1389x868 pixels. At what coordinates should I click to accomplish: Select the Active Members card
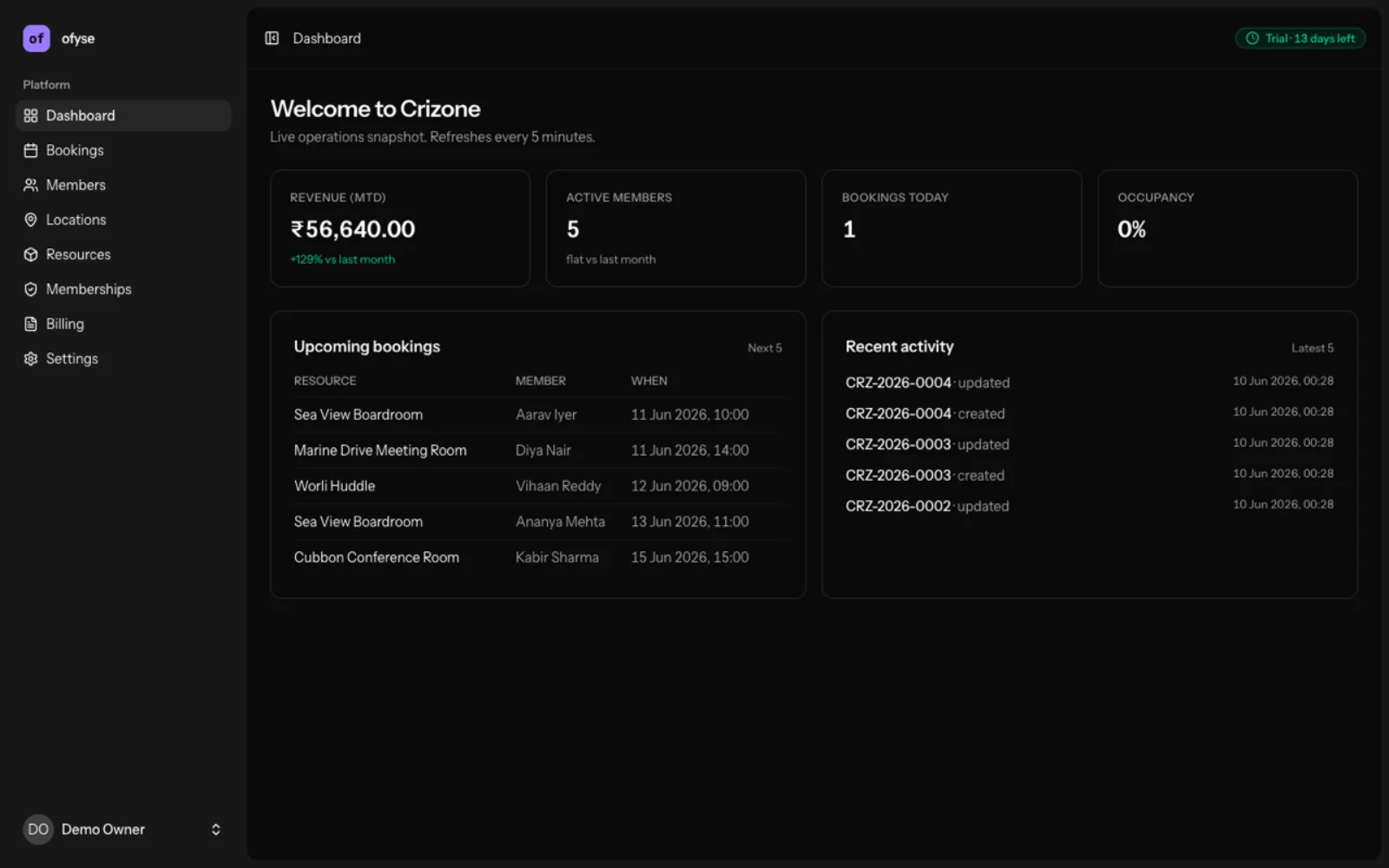675,228
